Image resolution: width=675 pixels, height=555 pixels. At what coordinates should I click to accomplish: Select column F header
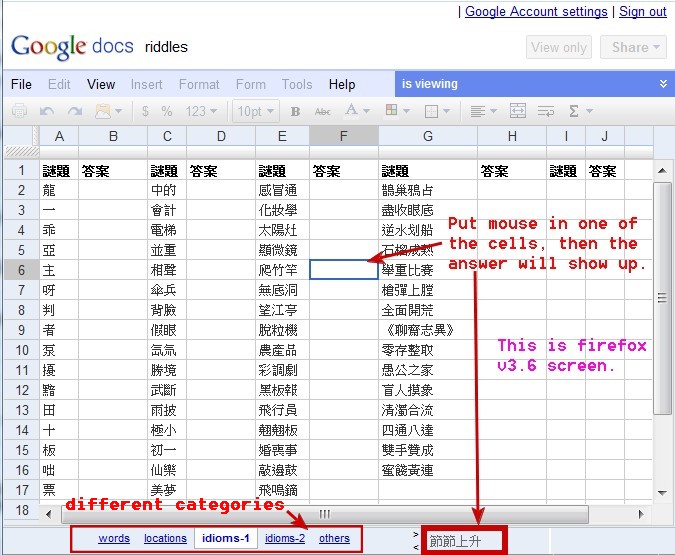pyautogui.click(x=344, y=136)
